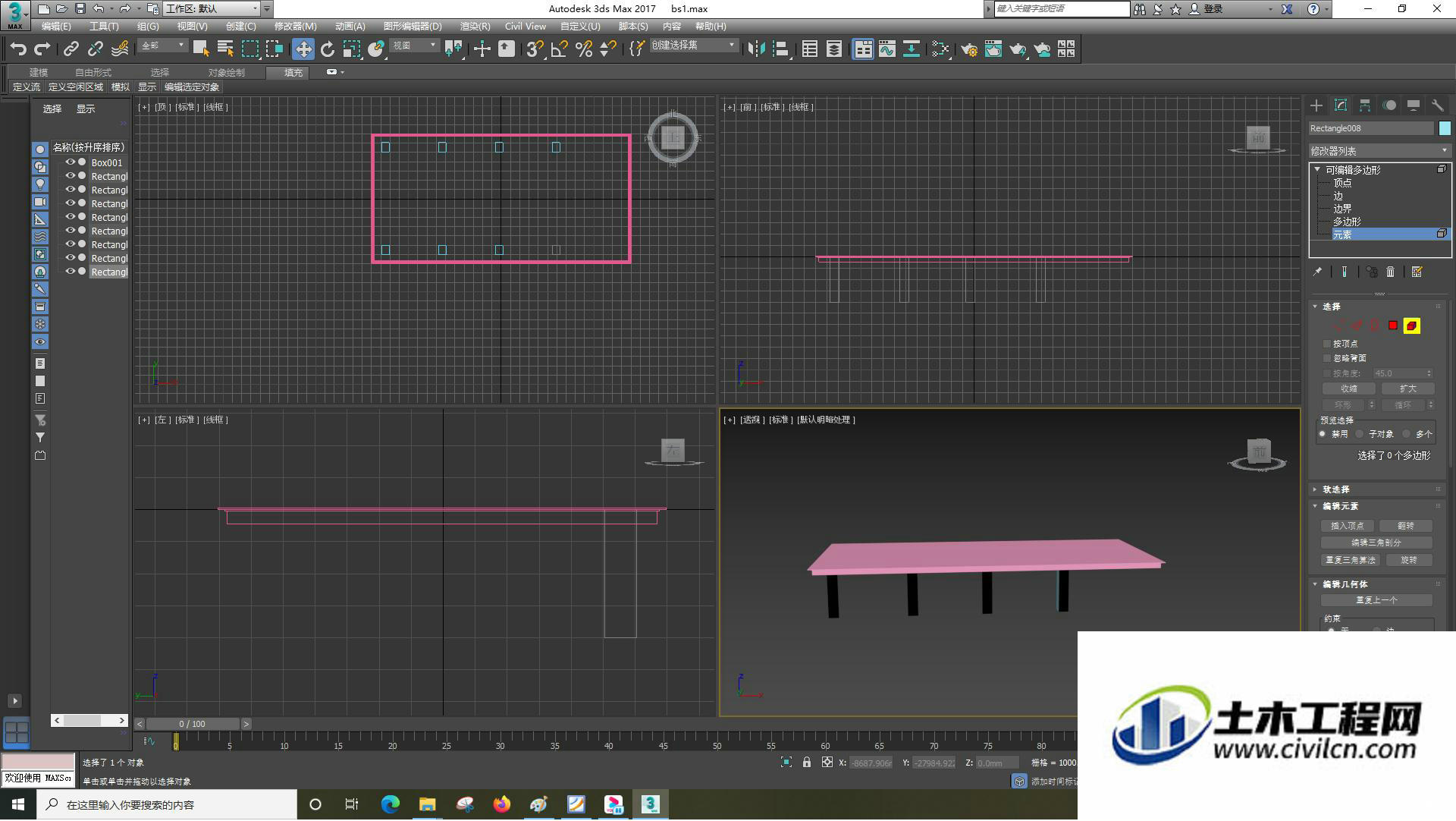The height and width of the screenshot is (821, 1456).
Task: Click the 收缩 button
Action: [x=1348, y=388]
